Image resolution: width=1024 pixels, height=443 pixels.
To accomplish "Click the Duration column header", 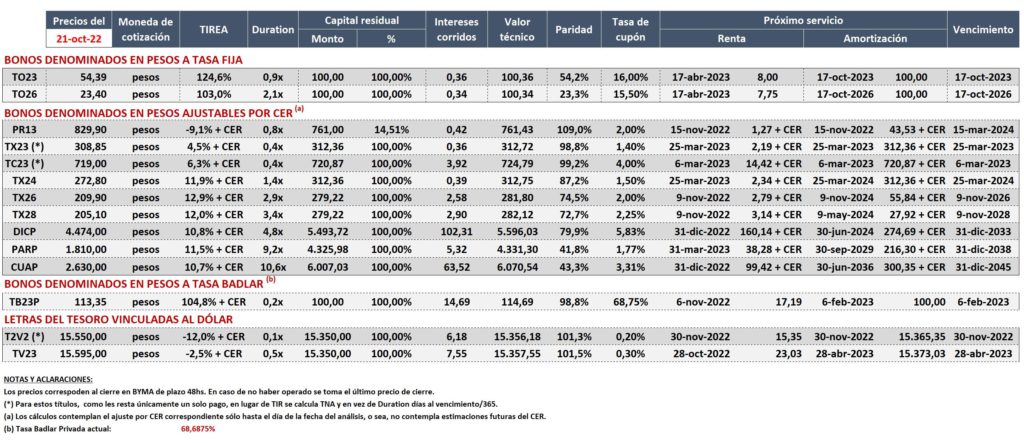I will [x=274, y=29].
